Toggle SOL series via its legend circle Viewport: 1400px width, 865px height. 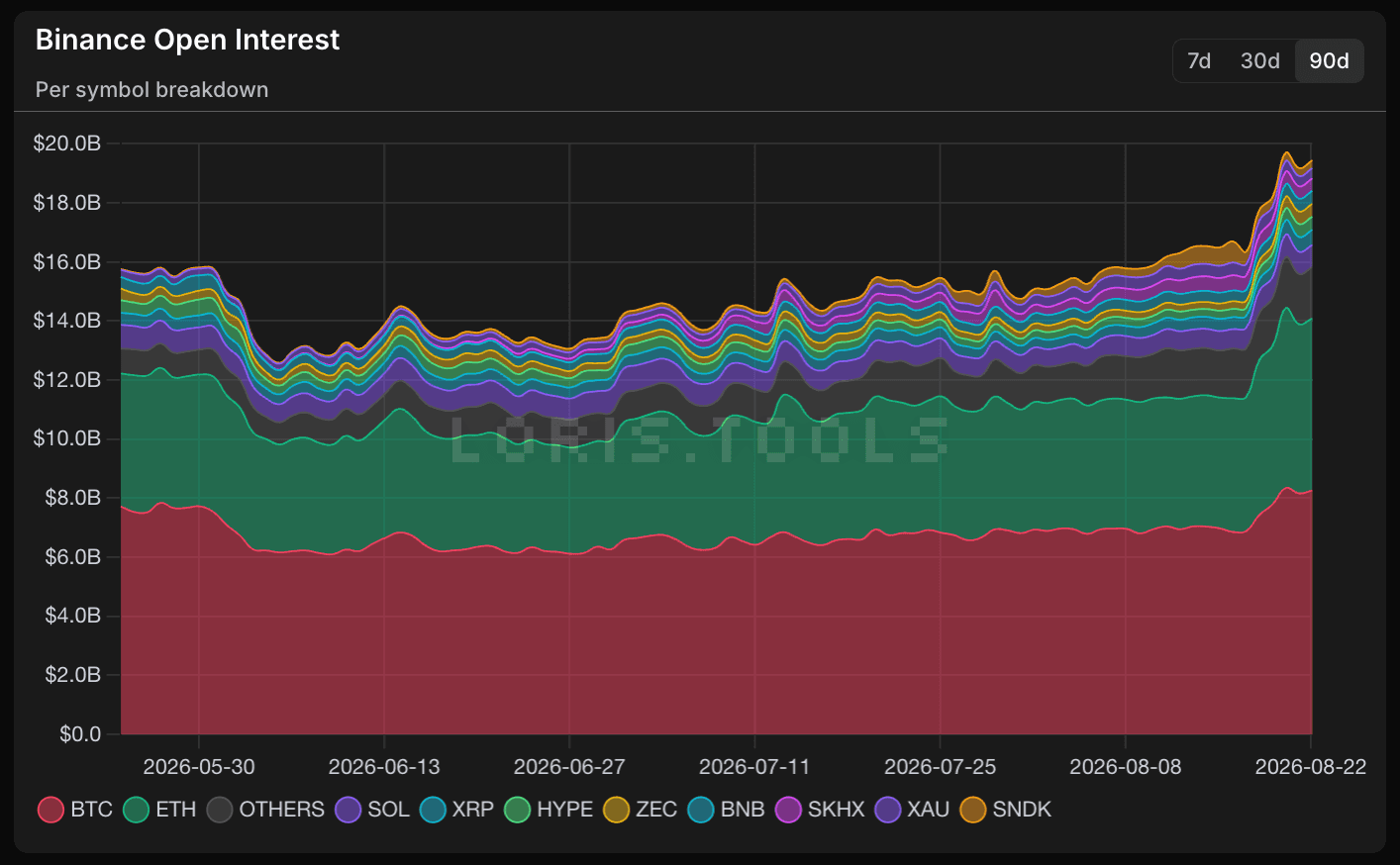click(x=349, y=810)
